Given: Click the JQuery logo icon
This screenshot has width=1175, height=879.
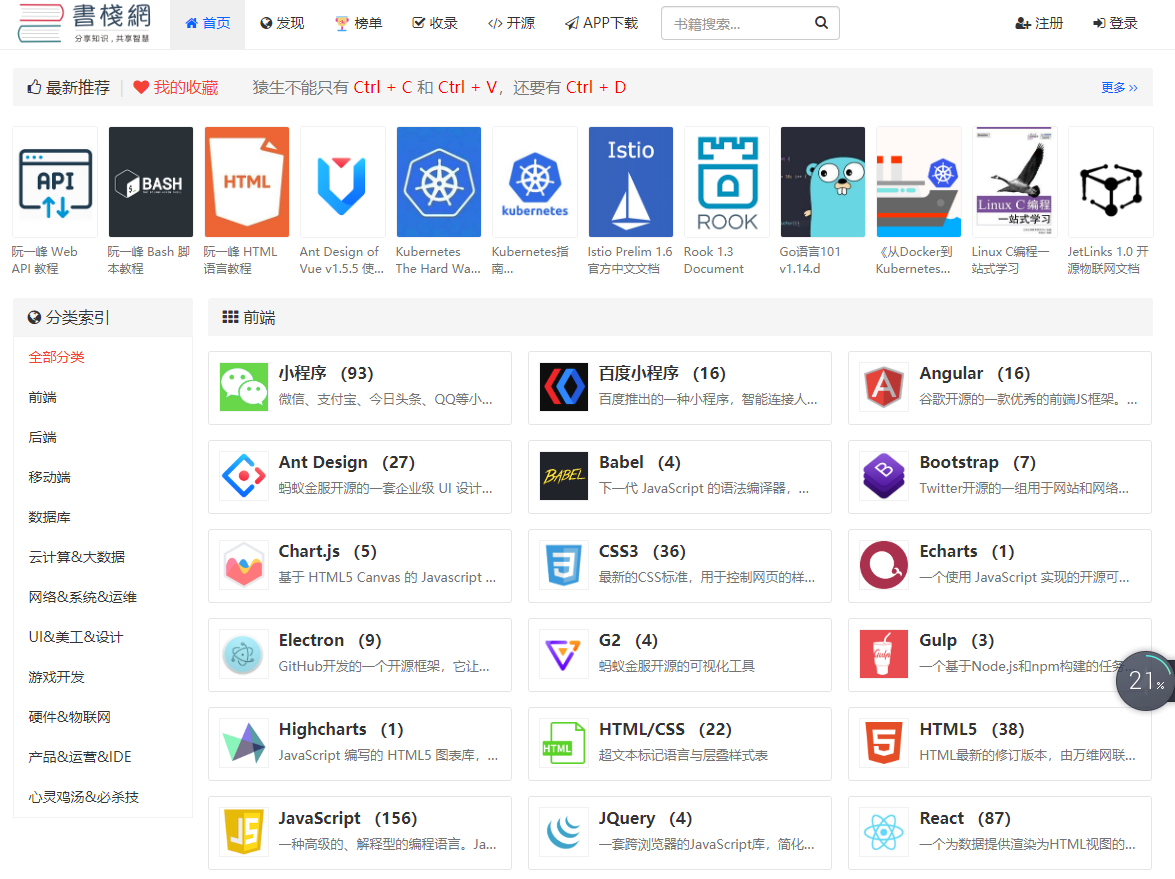Looking at the screenshot, I should tap(564, 832).
